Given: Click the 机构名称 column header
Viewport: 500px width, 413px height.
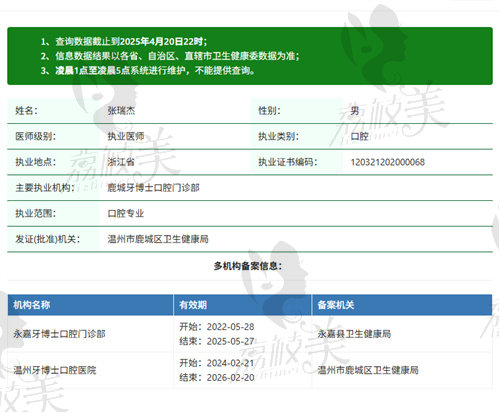Looking at the screenshot, I should [x=32, y=305].
